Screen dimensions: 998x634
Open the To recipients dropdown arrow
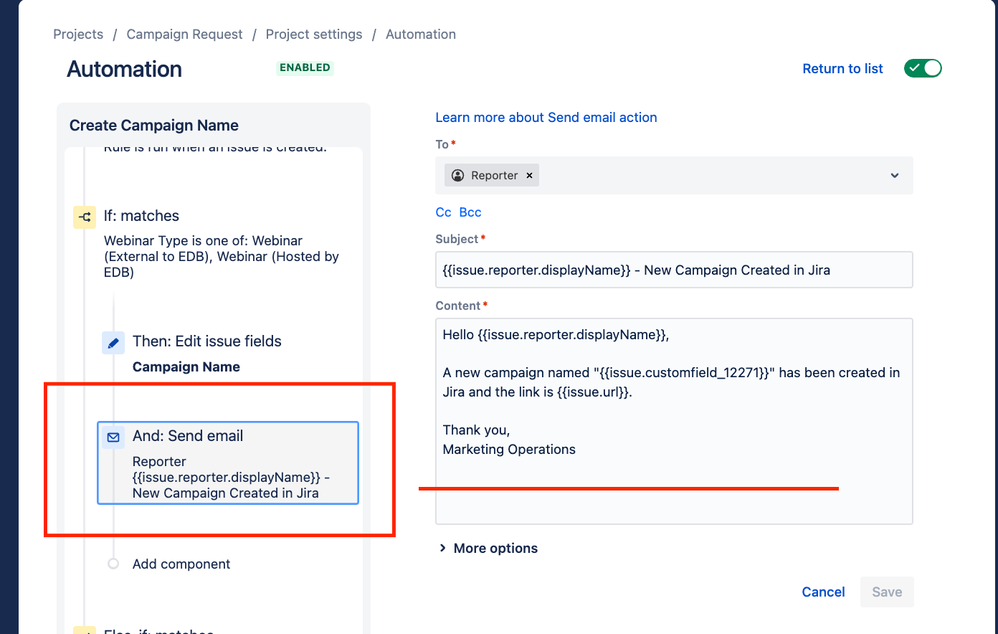[x=894, y=176]
